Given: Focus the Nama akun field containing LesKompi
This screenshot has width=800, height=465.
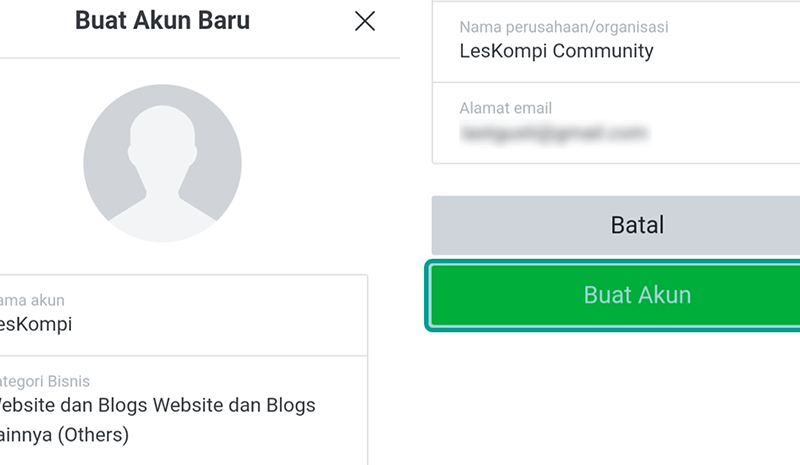Looking at the screenshot, I should tap(183, 315).
